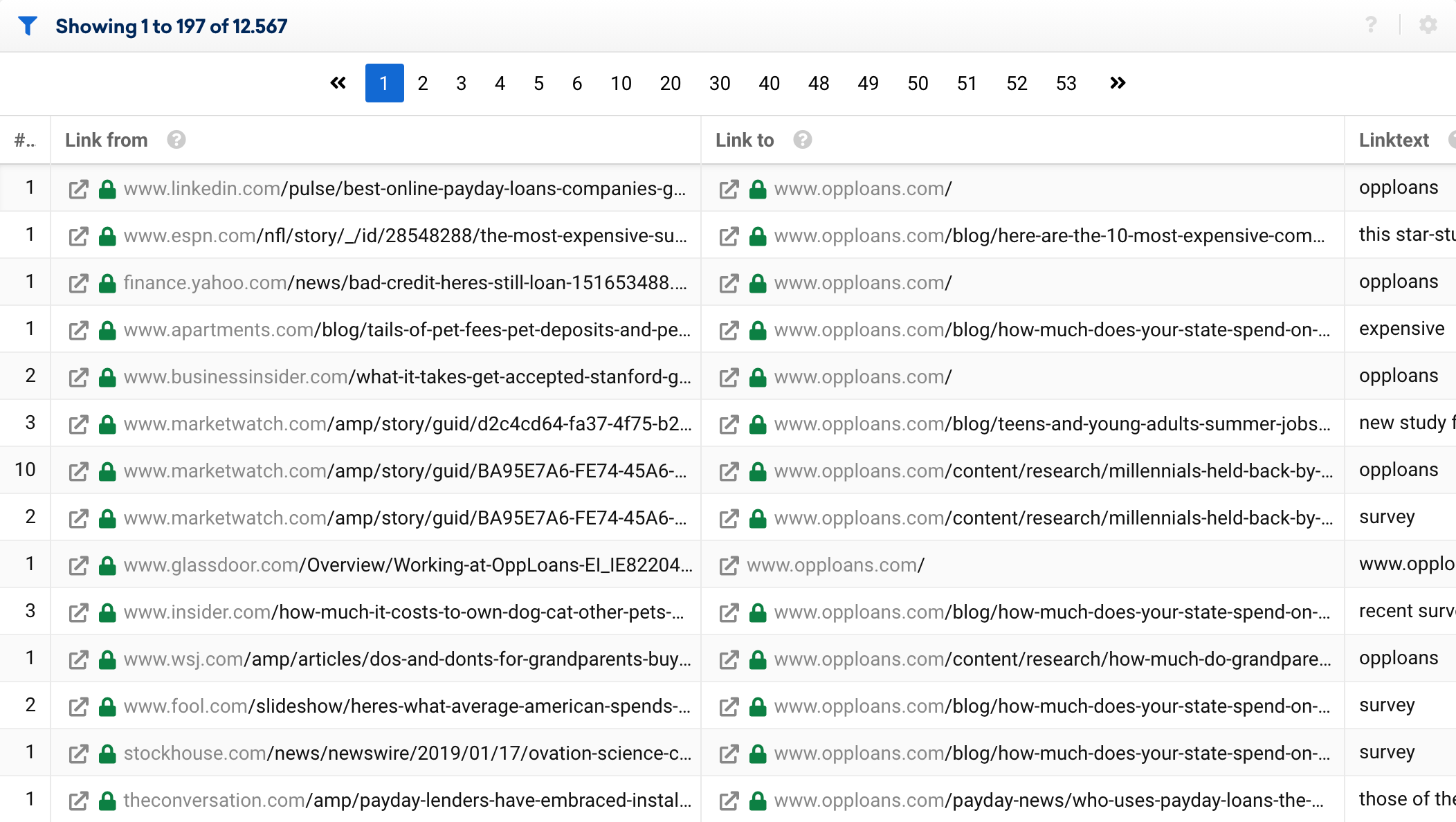Open finance.yahoo.com source externally
The width and height of the screenshot is (1456, 822).
coord(79,283)
